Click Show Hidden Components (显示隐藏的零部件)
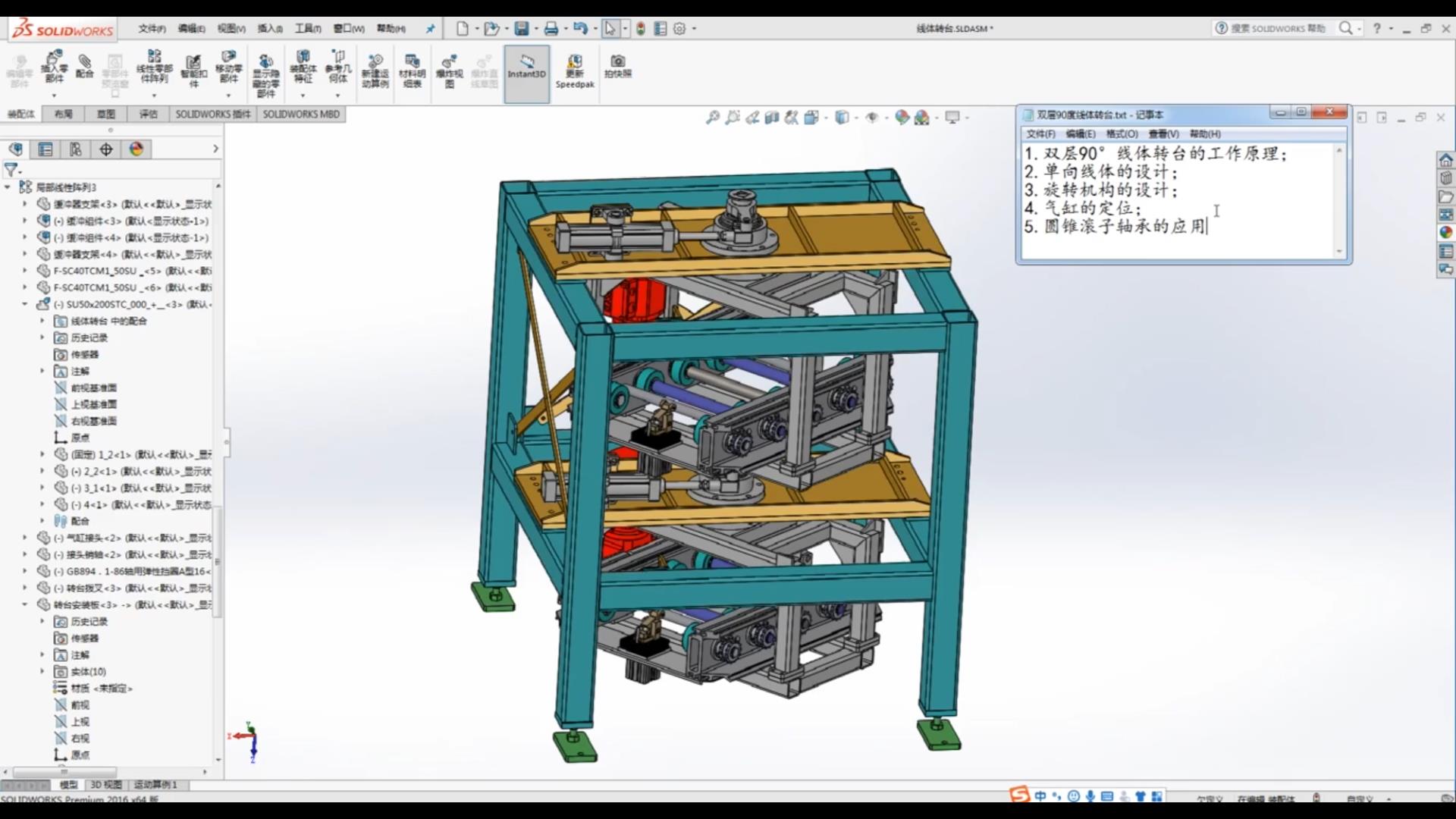The image size is (1456, 819). pyautogui.click(x=265, y=74)
